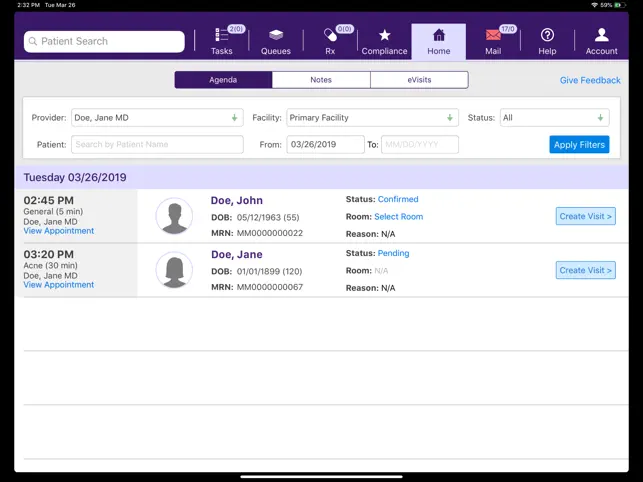The image size is (643, 482).
Task: Open the Rx pill icon
Action: [x=330, y=35]
